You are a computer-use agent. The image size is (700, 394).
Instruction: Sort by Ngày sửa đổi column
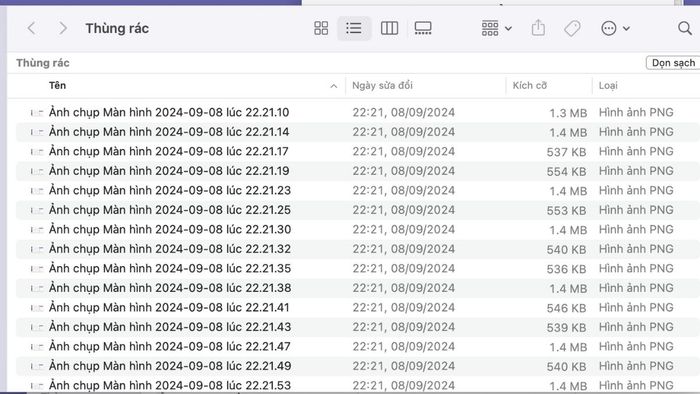point(382,85)
